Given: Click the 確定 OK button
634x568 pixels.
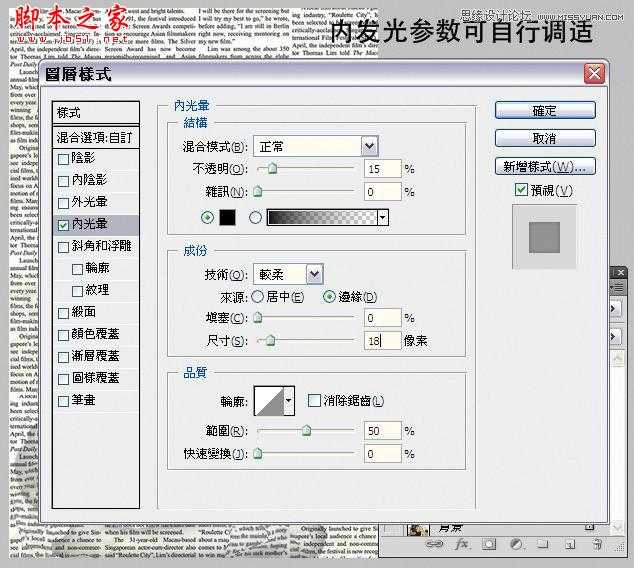Looking at the screenshot, I should (545, 110).
